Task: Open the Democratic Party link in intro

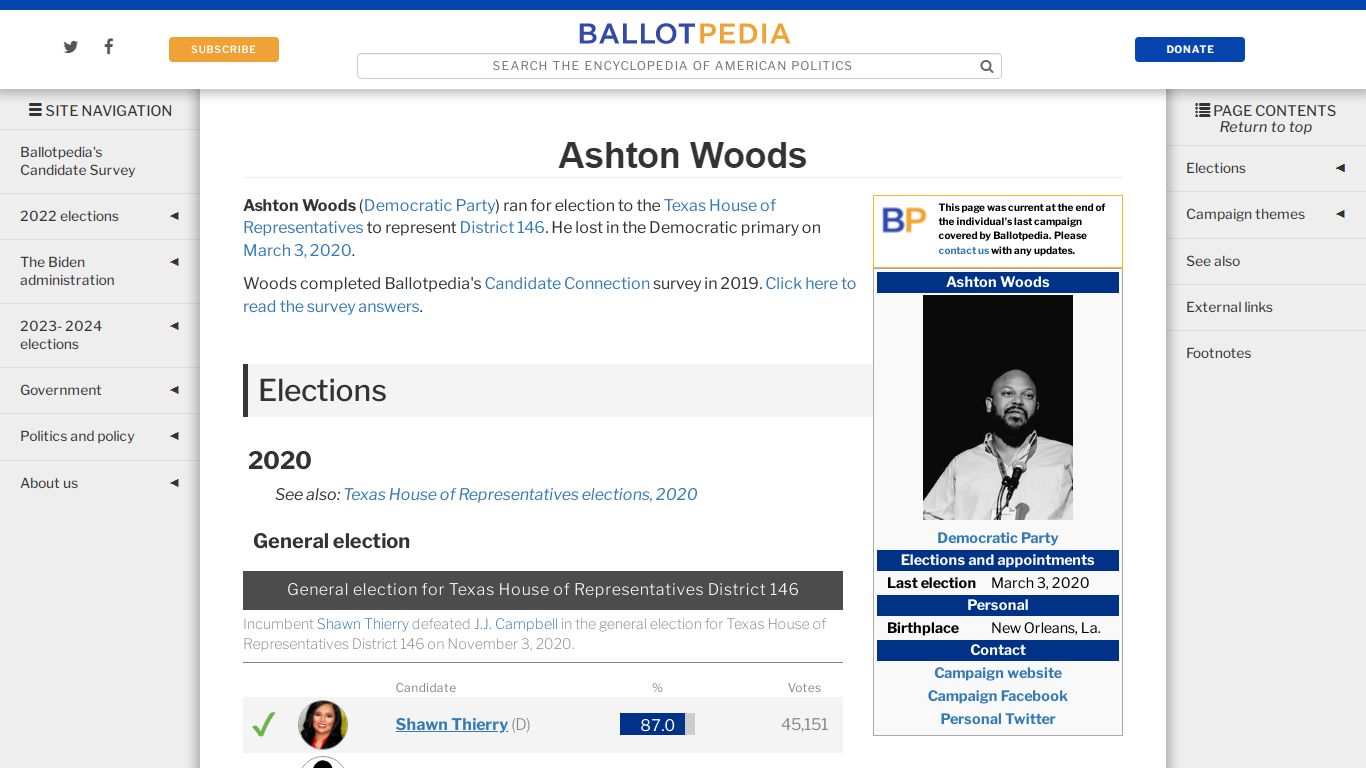Action: tap(430, 205)
